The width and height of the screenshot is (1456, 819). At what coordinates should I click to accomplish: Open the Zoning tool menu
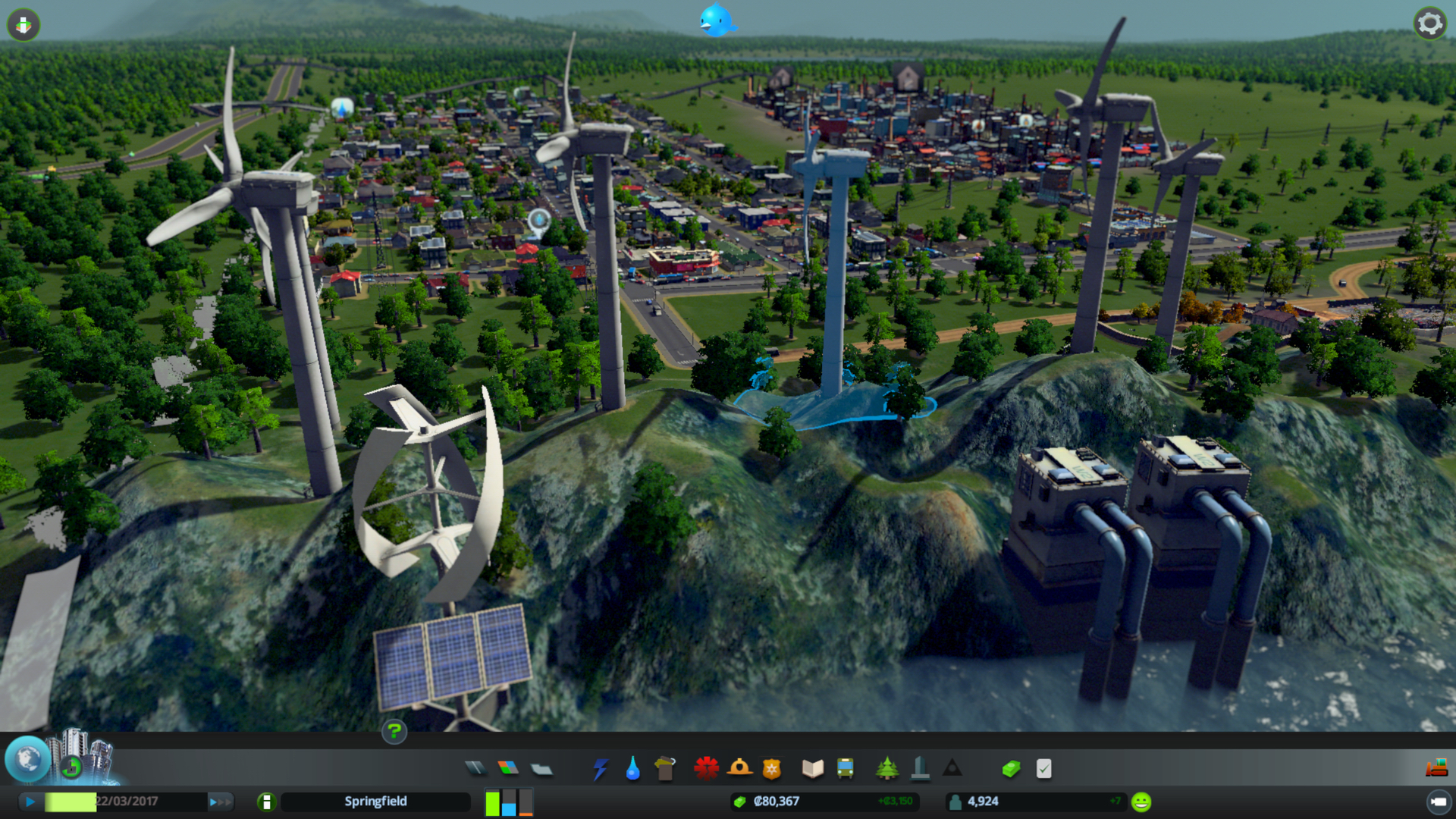tap(508, 768)
